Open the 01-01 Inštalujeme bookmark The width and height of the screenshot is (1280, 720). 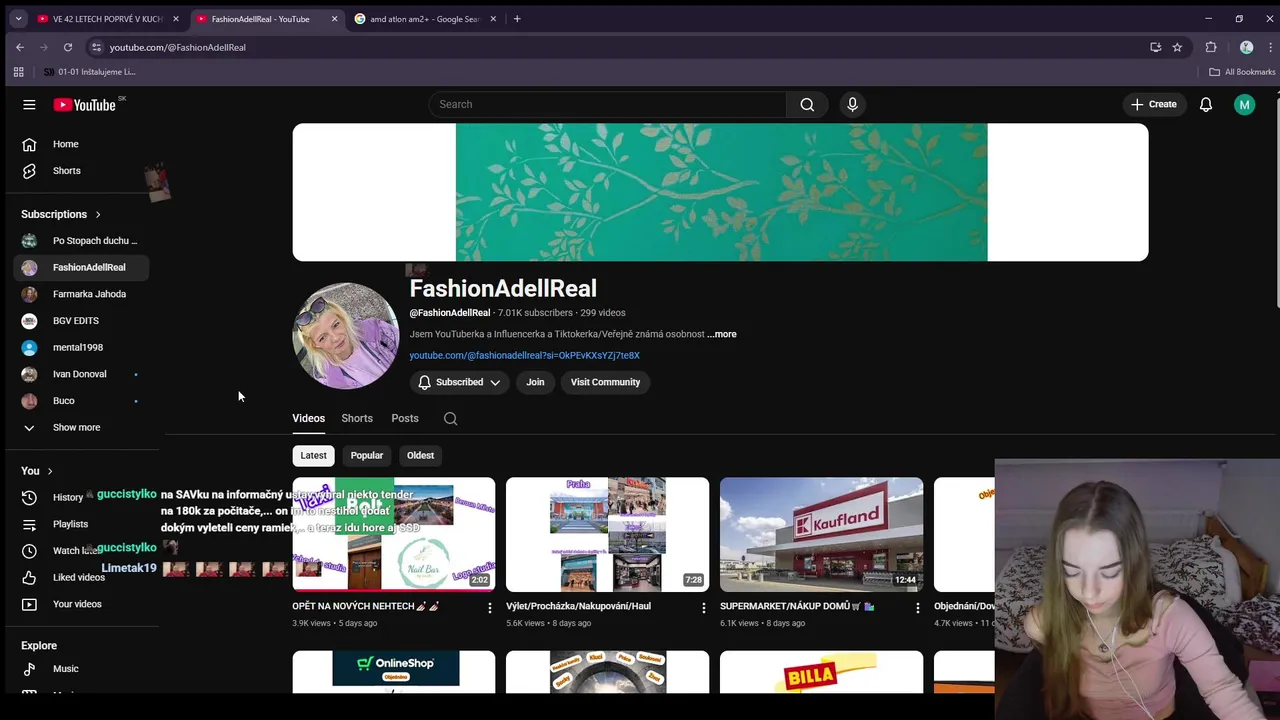[89, 72]
